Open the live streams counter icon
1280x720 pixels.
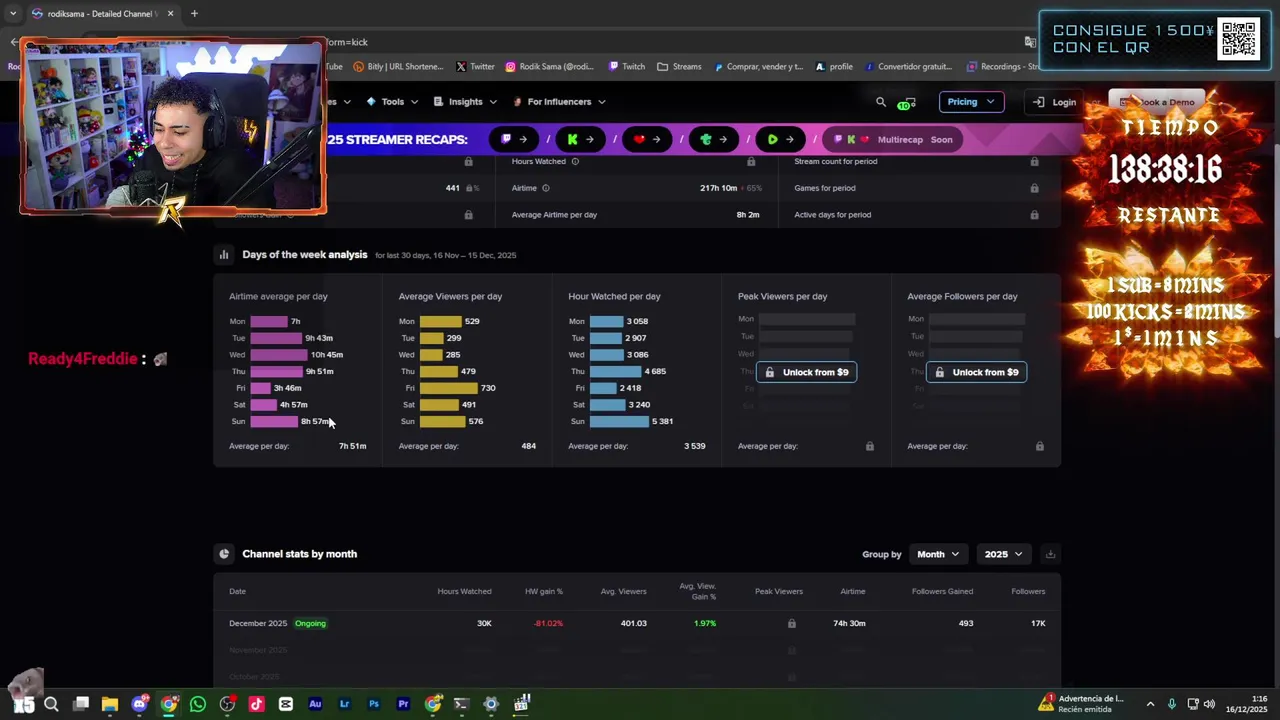click(905, 103)
